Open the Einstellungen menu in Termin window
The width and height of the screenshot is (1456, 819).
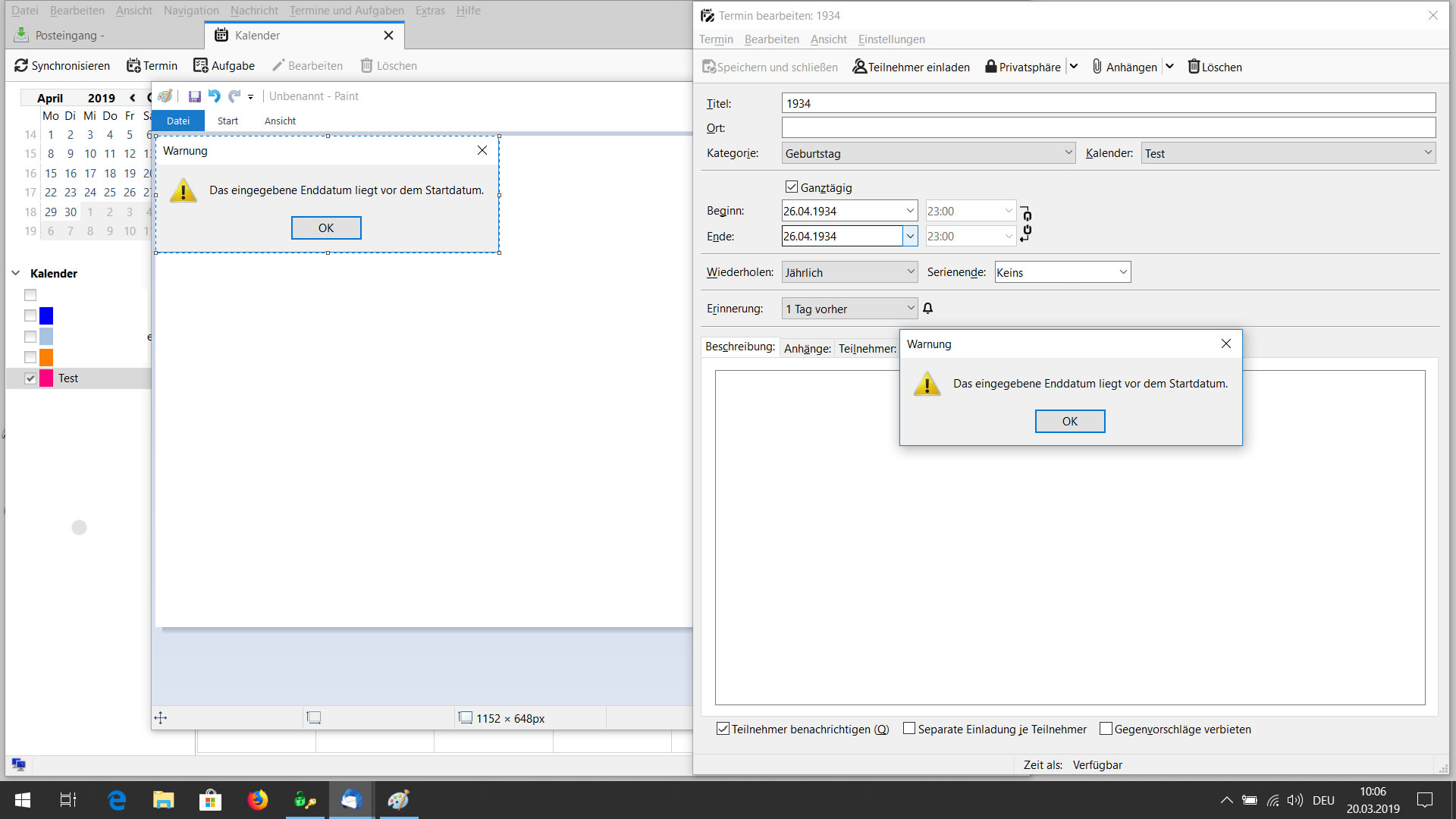click(891, 39)
